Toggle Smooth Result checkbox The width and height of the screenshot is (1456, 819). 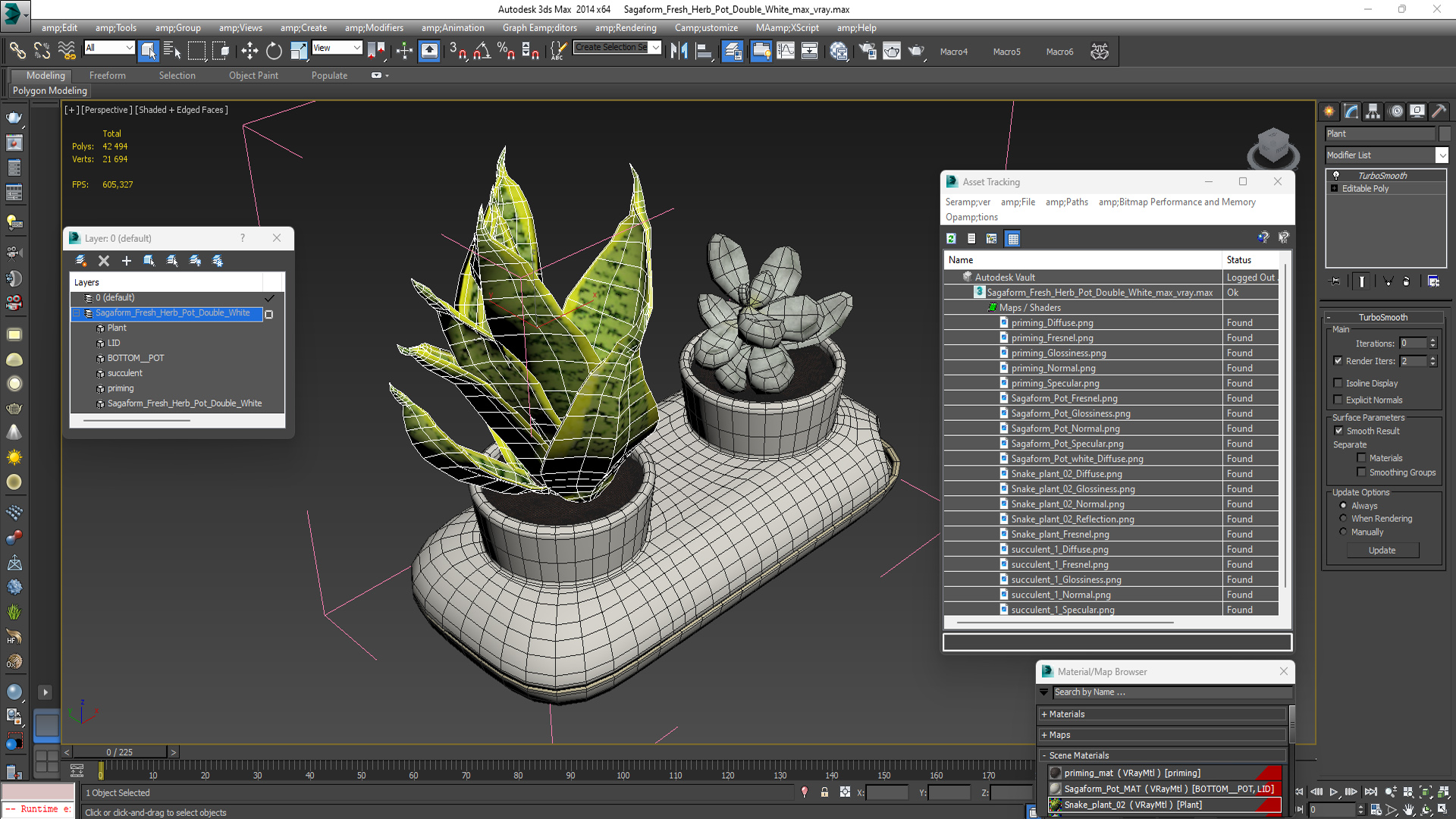point(1338,431)
